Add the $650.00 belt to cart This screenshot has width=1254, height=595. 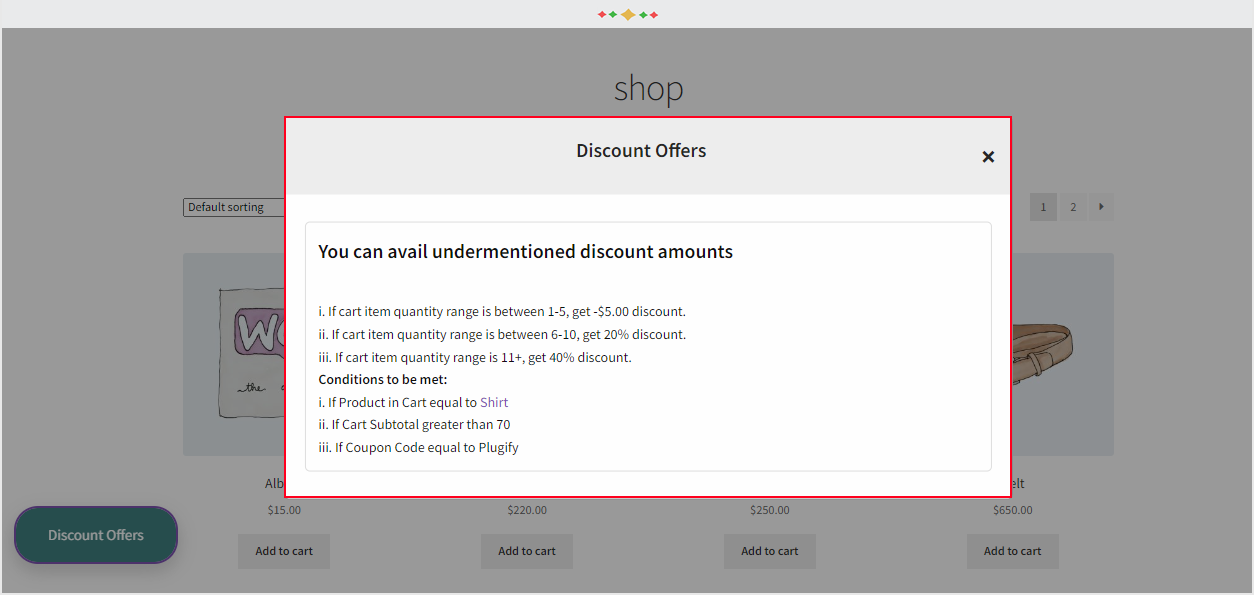tap(1012, 551)
